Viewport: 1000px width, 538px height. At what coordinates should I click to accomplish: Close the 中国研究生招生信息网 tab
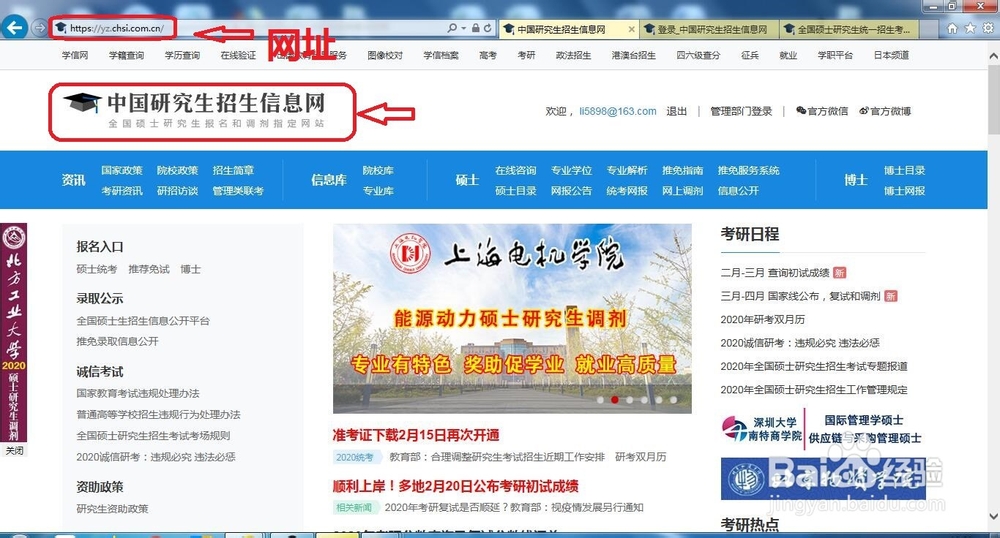631,29
